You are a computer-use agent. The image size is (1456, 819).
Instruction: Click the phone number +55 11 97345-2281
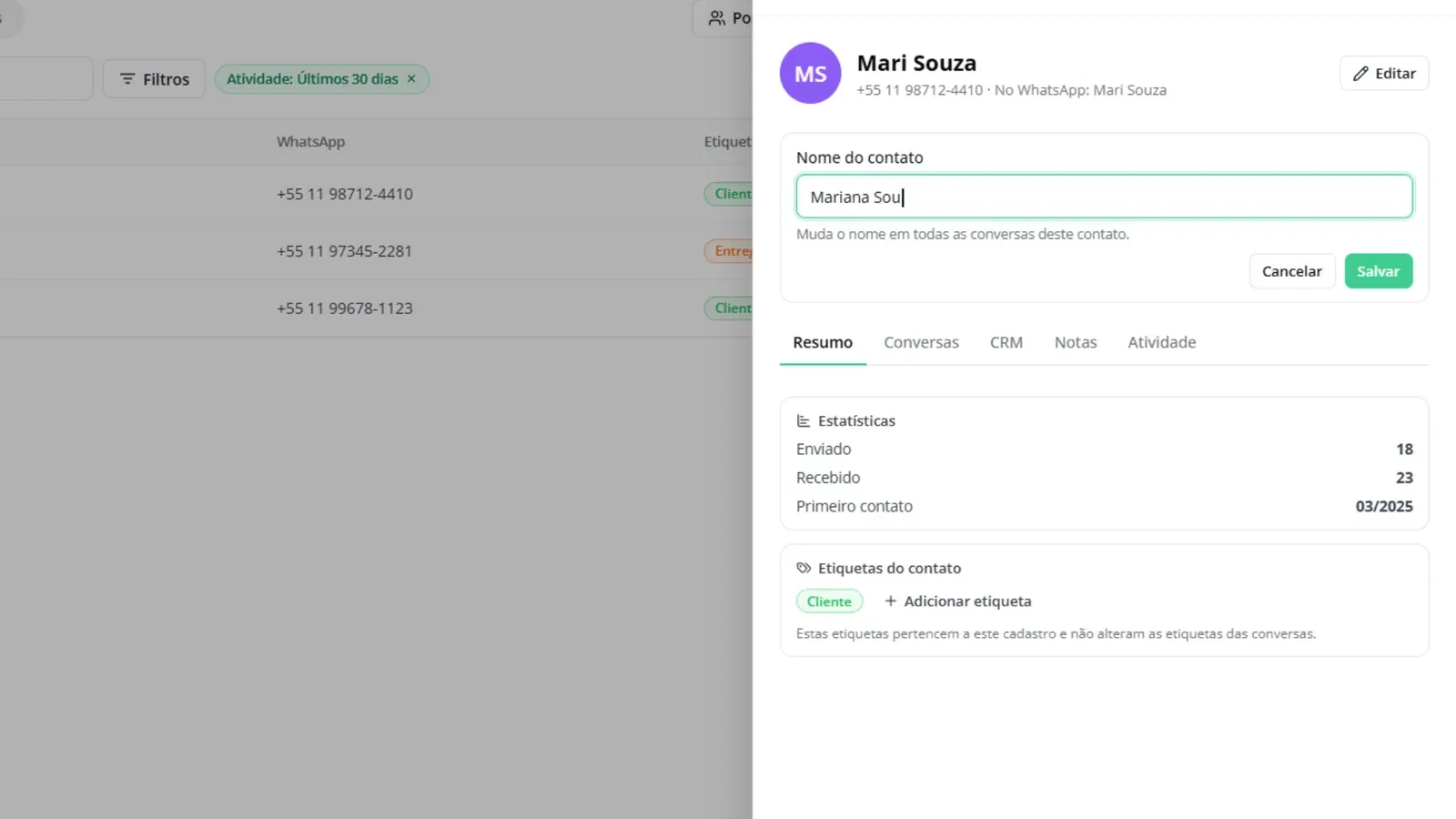point(345,251)
